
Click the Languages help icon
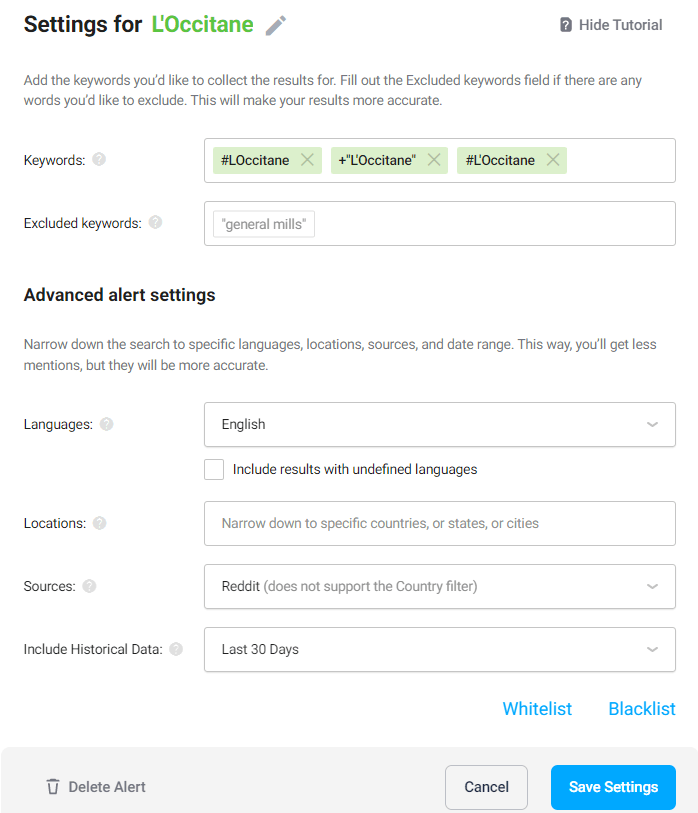pyautogui.click(x=107, y=424)
